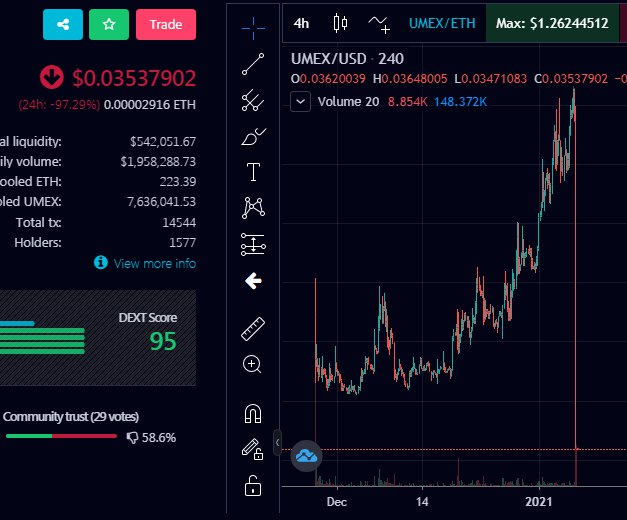Click the $1,958,288.73 daily volume value
Screen dimensions: 627x520
pyautogui.click(x=158, y=162)
